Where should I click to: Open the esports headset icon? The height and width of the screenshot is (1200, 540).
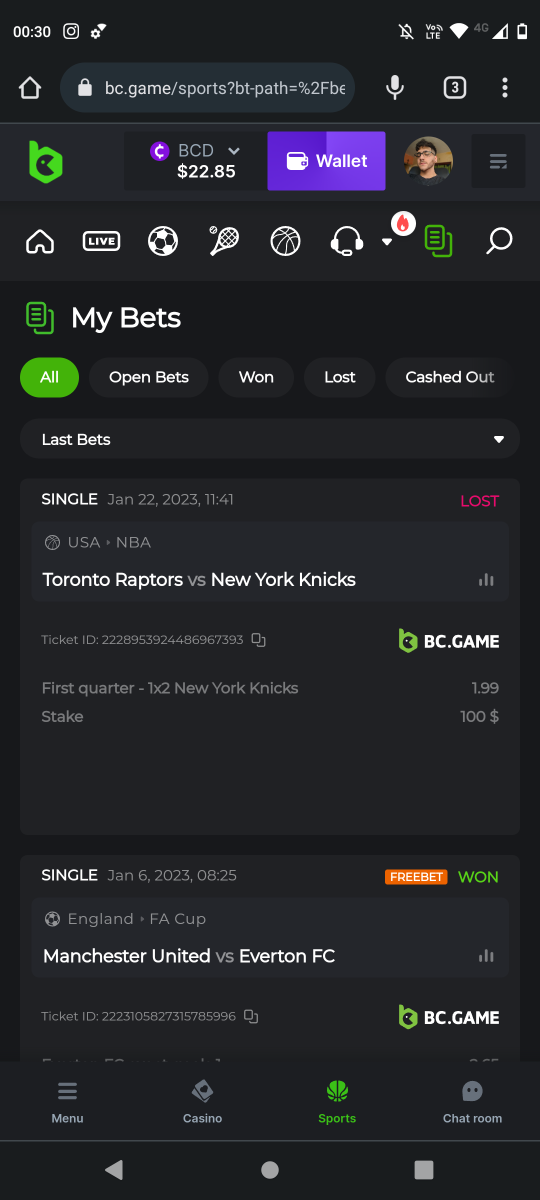click(346, 241)
